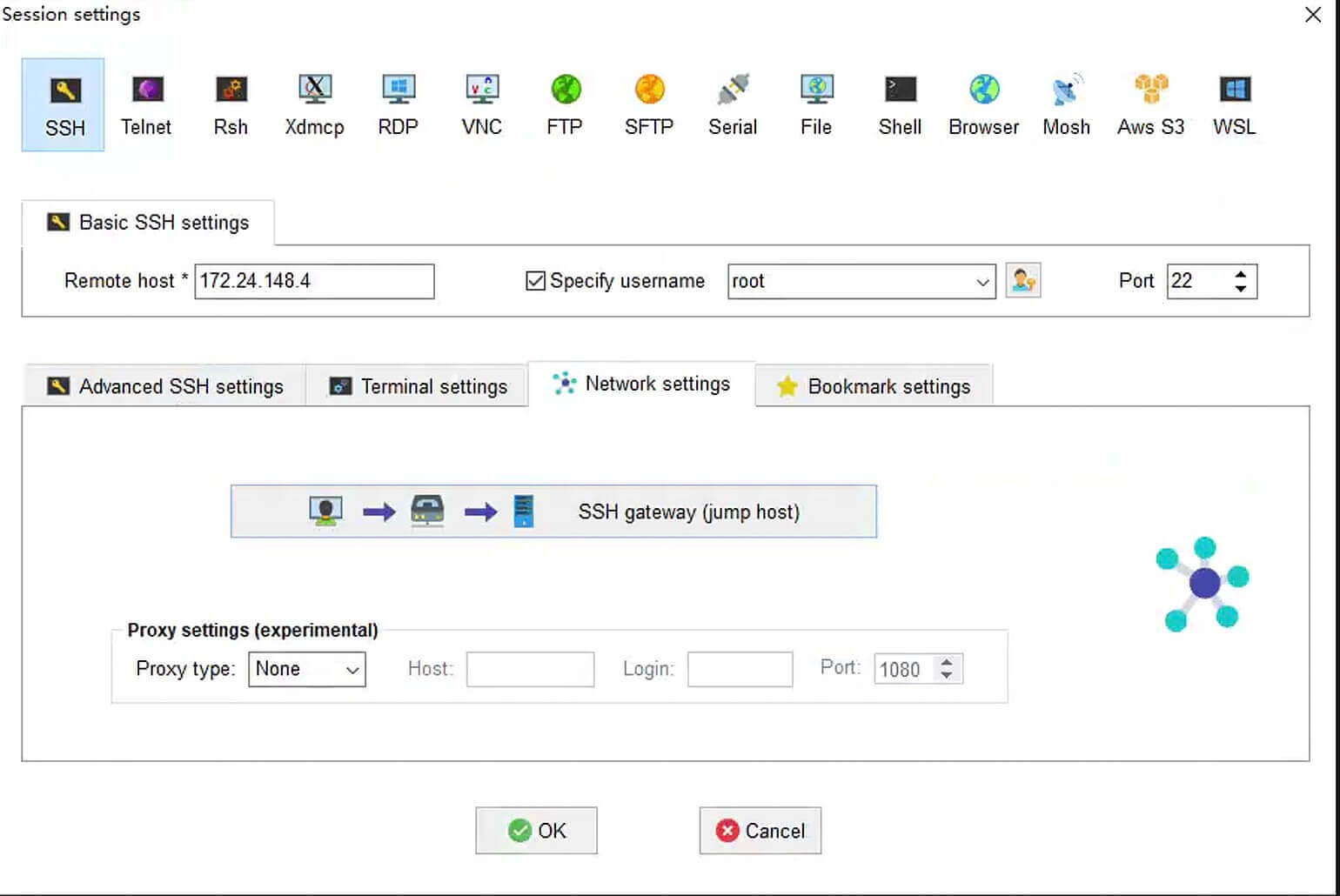
Task: Expand the username dropdown list
Action: coord(982,282)
